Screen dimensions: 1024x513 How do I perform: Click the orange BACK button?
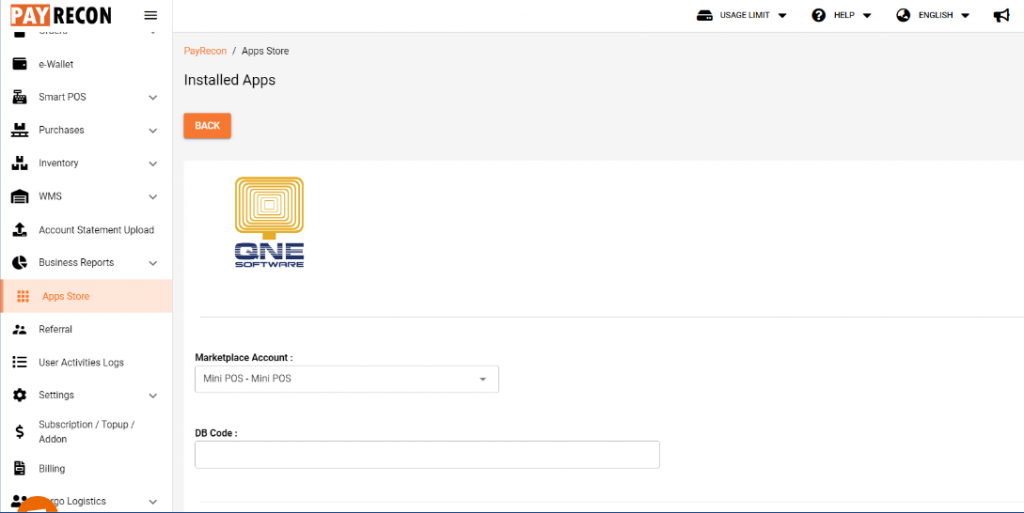coord(207,126)
